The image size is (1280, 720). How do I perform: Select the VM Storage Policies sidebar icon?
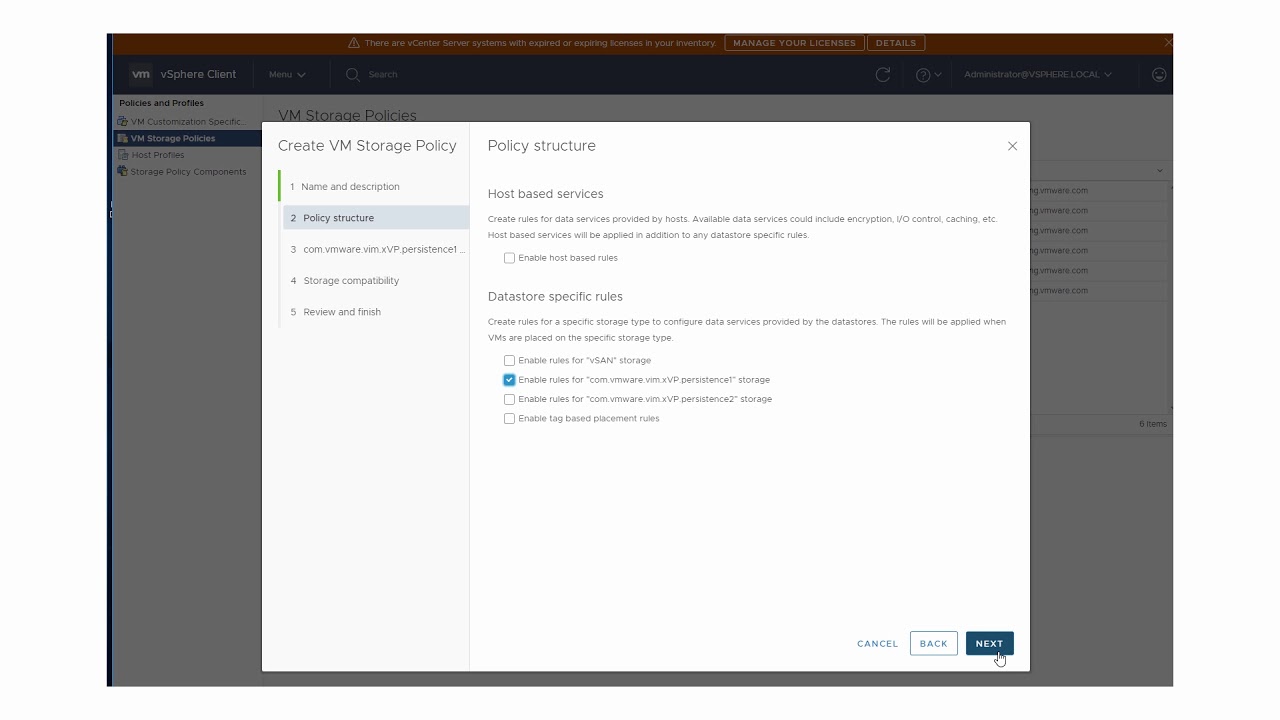pyautogui.click(x=123, y=138)
